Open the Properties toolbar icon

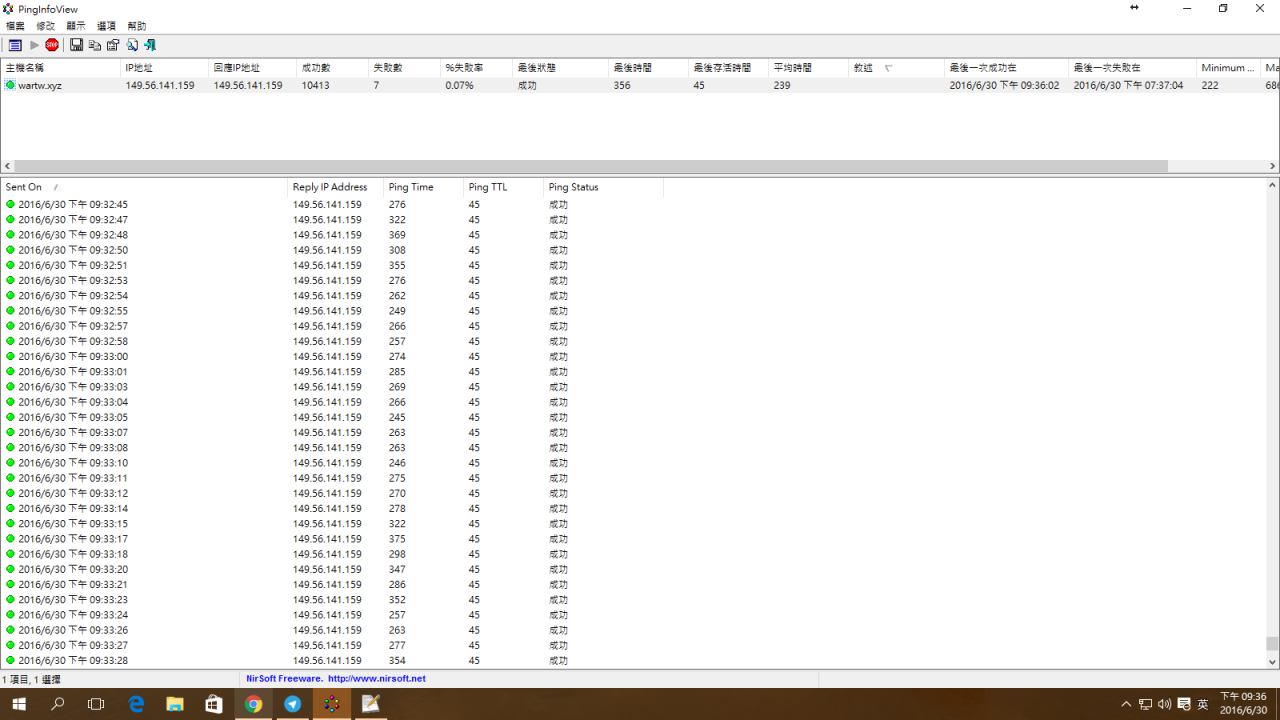point(113,45)
